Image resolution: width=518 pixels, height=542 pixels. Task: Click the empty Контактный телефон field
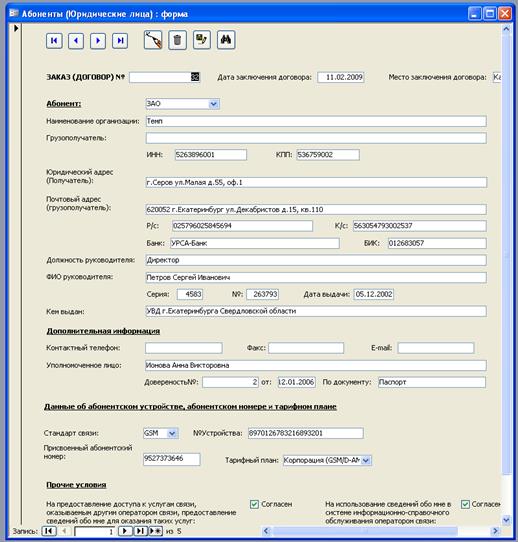[183, 348]
